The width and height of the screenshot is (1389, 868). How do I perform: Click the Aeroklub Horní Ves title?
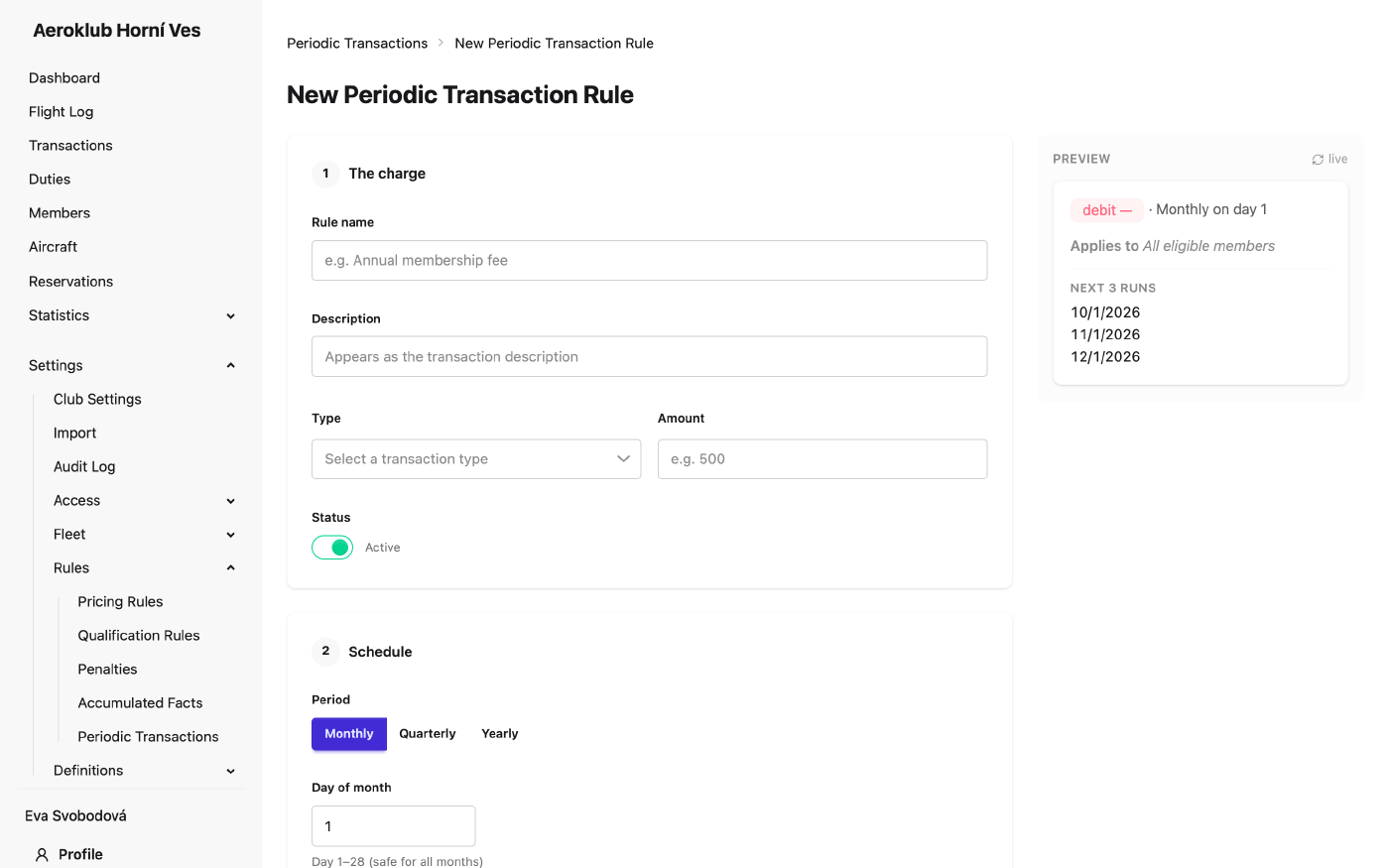[x=117, y=31]
